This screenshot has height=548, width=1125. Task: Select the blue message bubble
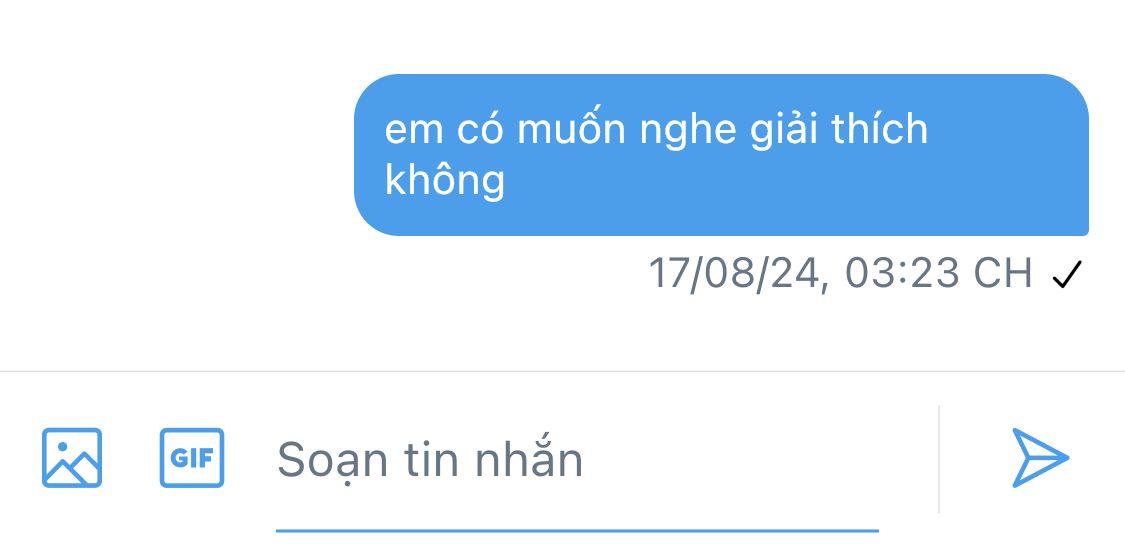point(721,155)
